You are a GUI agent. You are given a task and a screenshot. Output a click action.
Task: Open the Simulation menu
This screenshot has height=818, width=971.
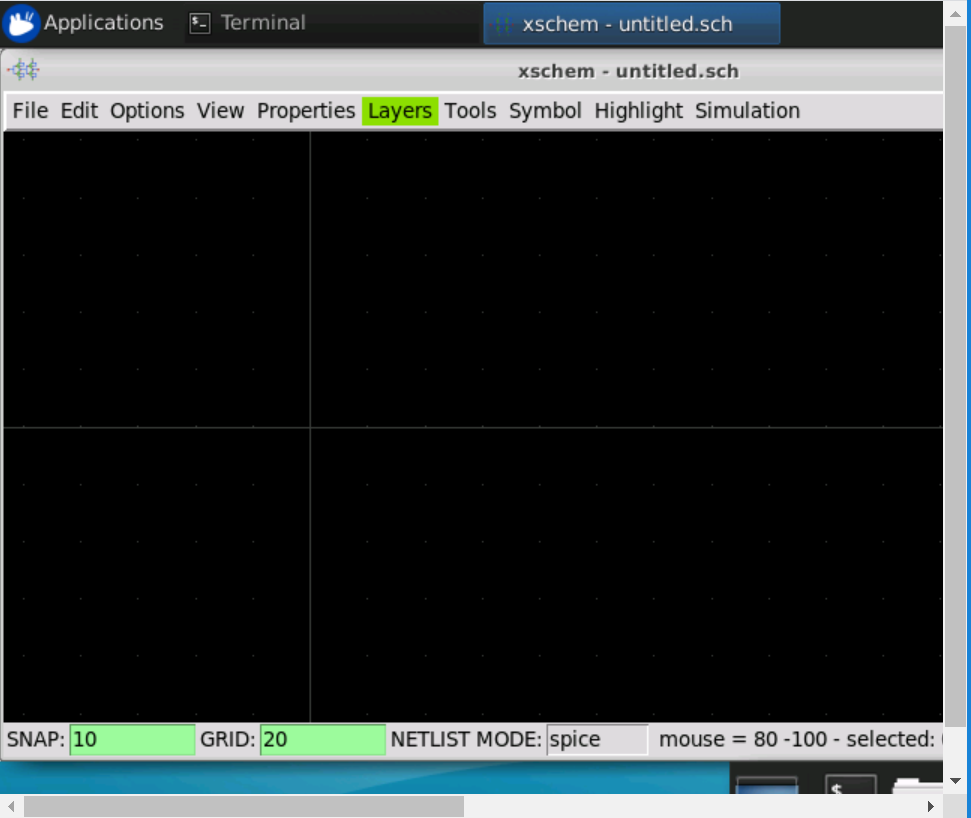[747, 111]
